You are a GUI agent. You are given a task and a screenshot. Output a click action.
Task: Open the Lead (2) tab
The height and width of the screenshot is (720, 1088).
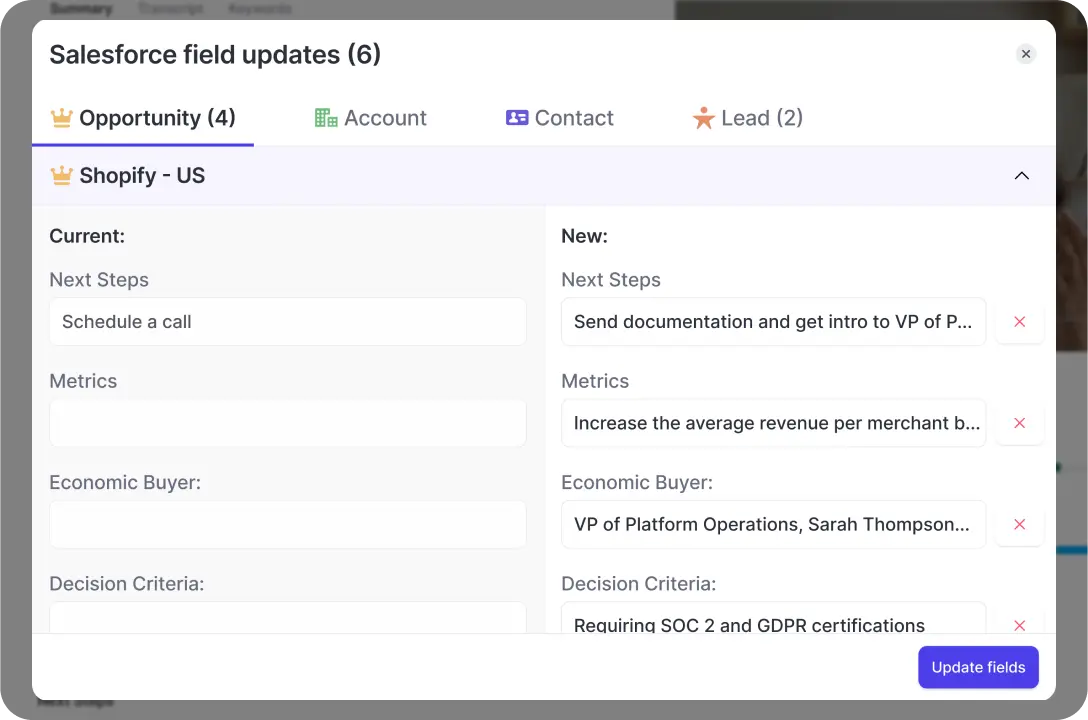click(x=747, y=118)
